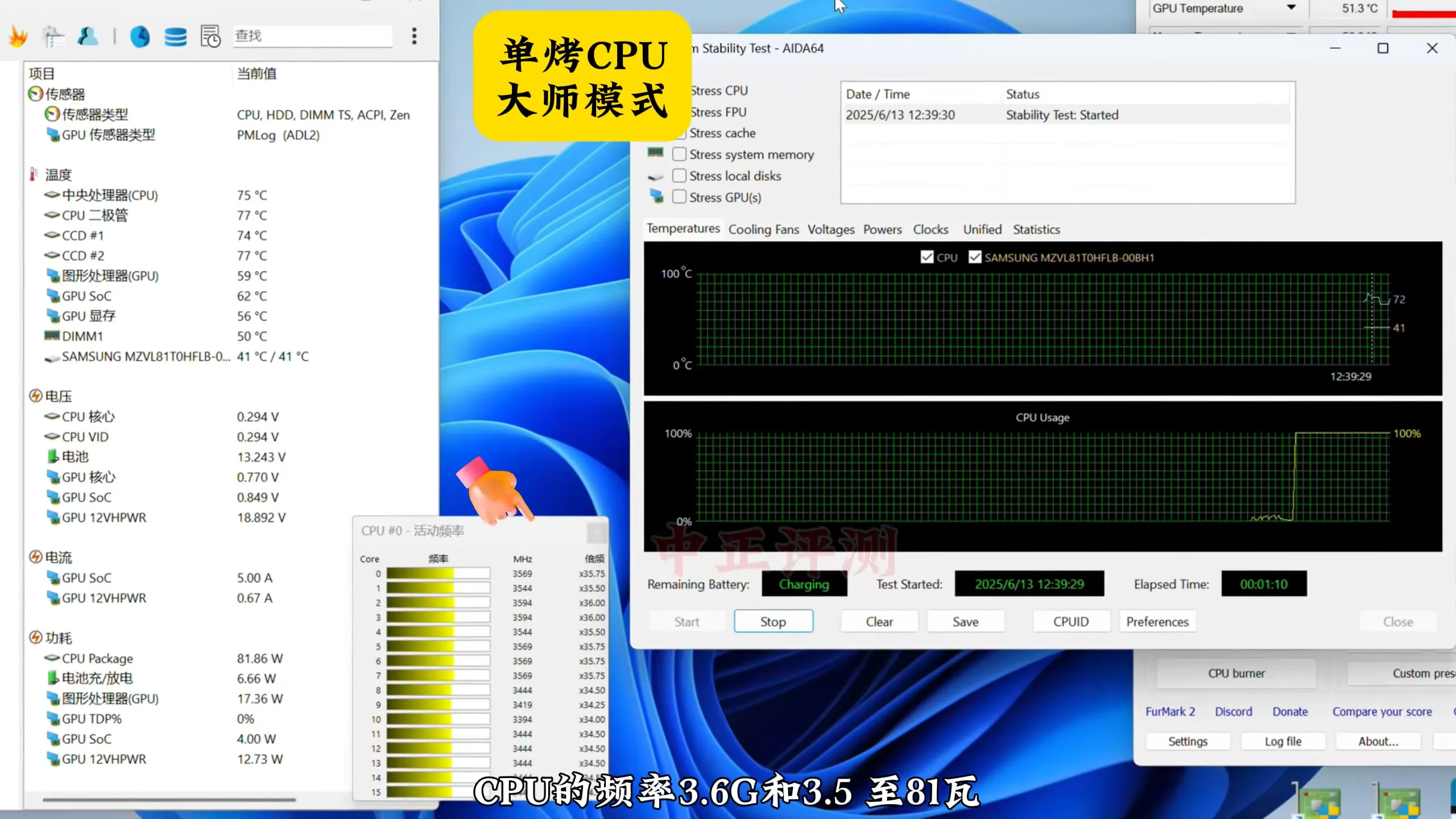
Task: Click the Preferences button
Action: (1157, 622)
